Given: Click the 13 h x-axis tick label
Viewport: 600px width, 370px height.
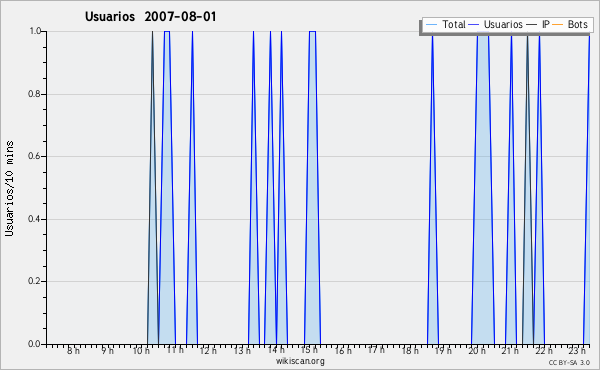Looking at the screenshot, I should (242, 350).
